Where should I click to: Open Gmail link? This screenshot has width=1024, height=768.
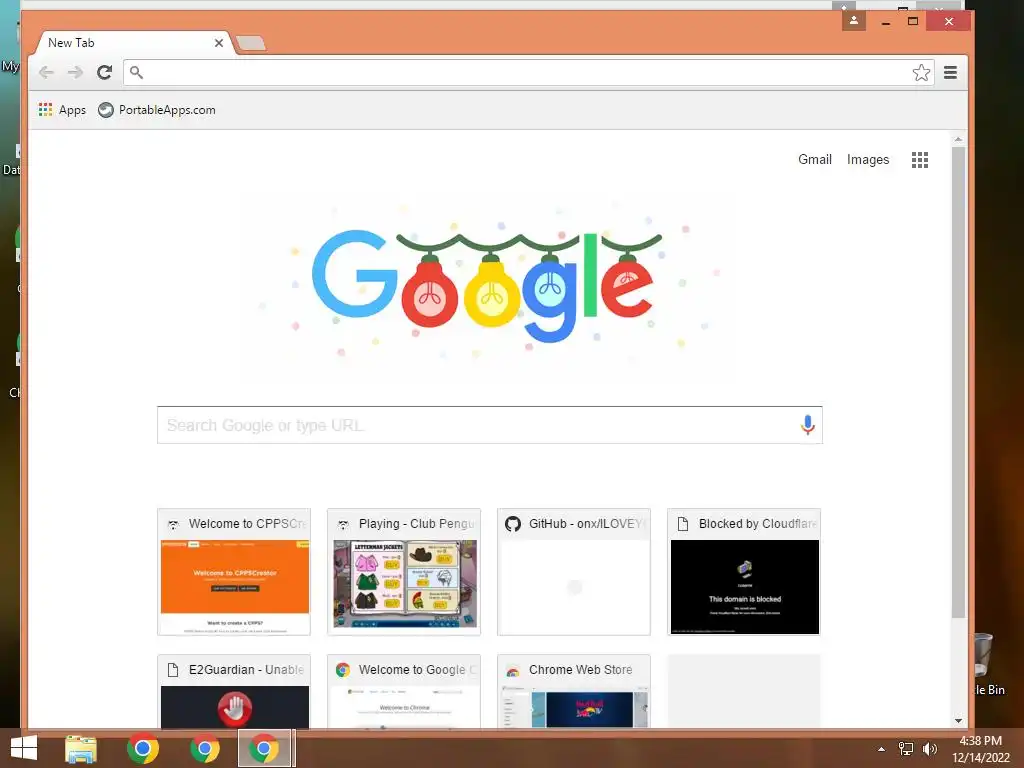814,159
